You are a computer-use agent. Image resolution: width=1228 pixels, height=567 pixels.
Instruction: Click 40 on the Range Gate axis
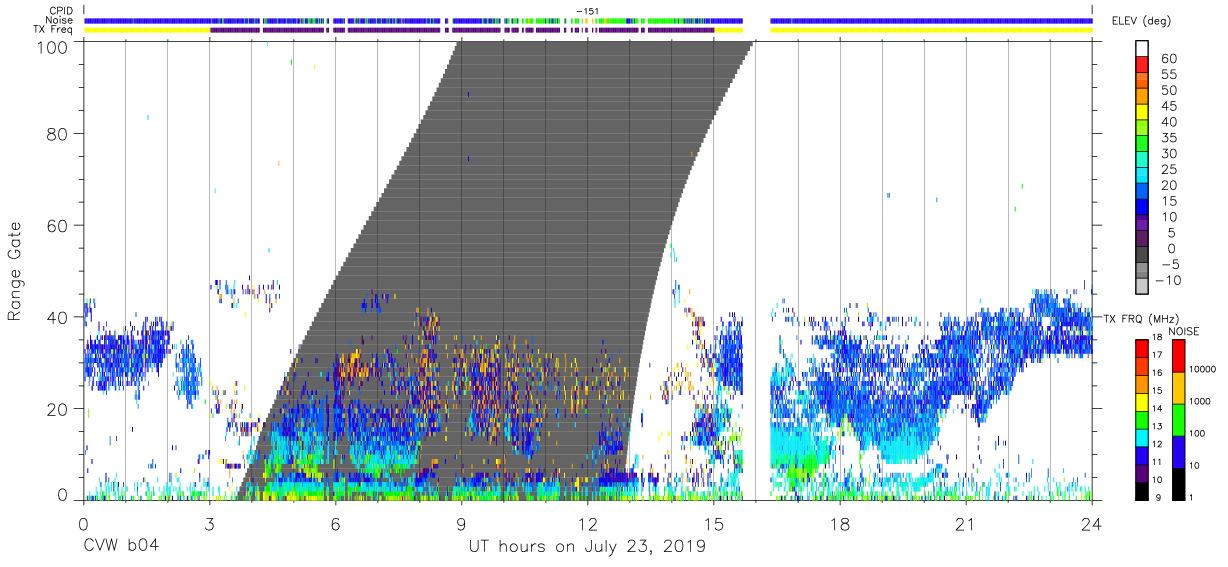click(57, 317)
